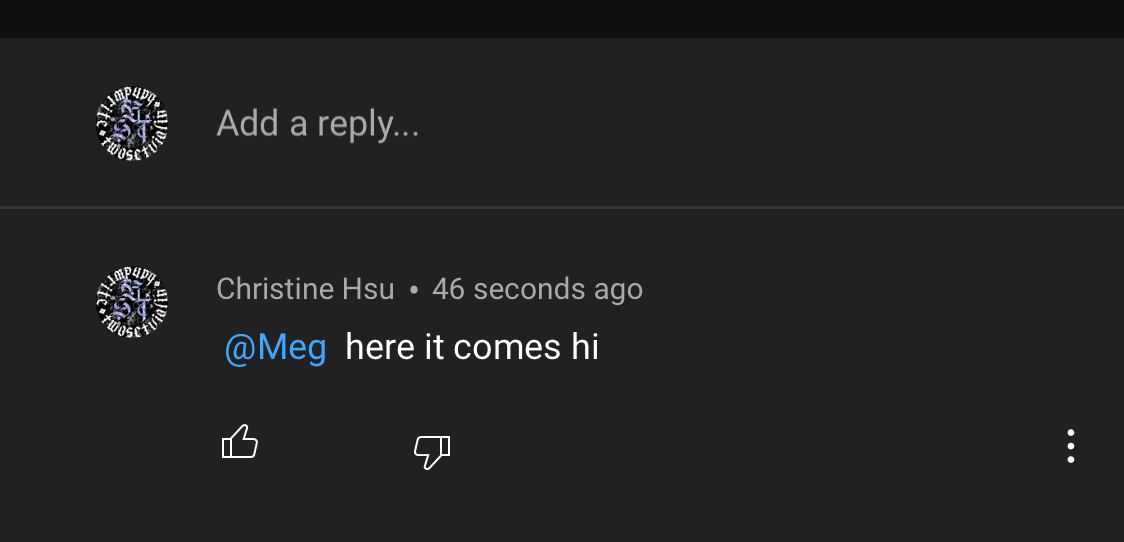This screenshot has width=1124, height=542.
Task: Click the blue @Meg username tag
Action: click(275, 348)
